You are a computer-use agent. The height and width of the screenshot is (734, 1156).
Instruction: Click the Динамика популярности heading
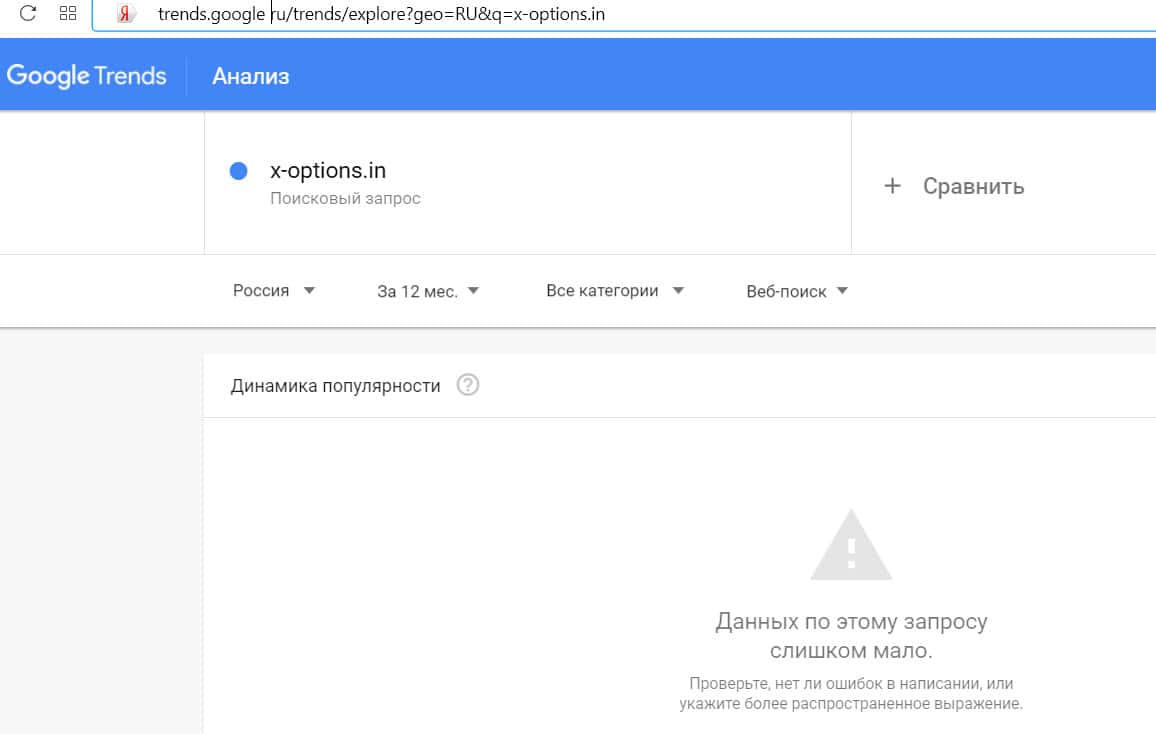coord(335,386)
